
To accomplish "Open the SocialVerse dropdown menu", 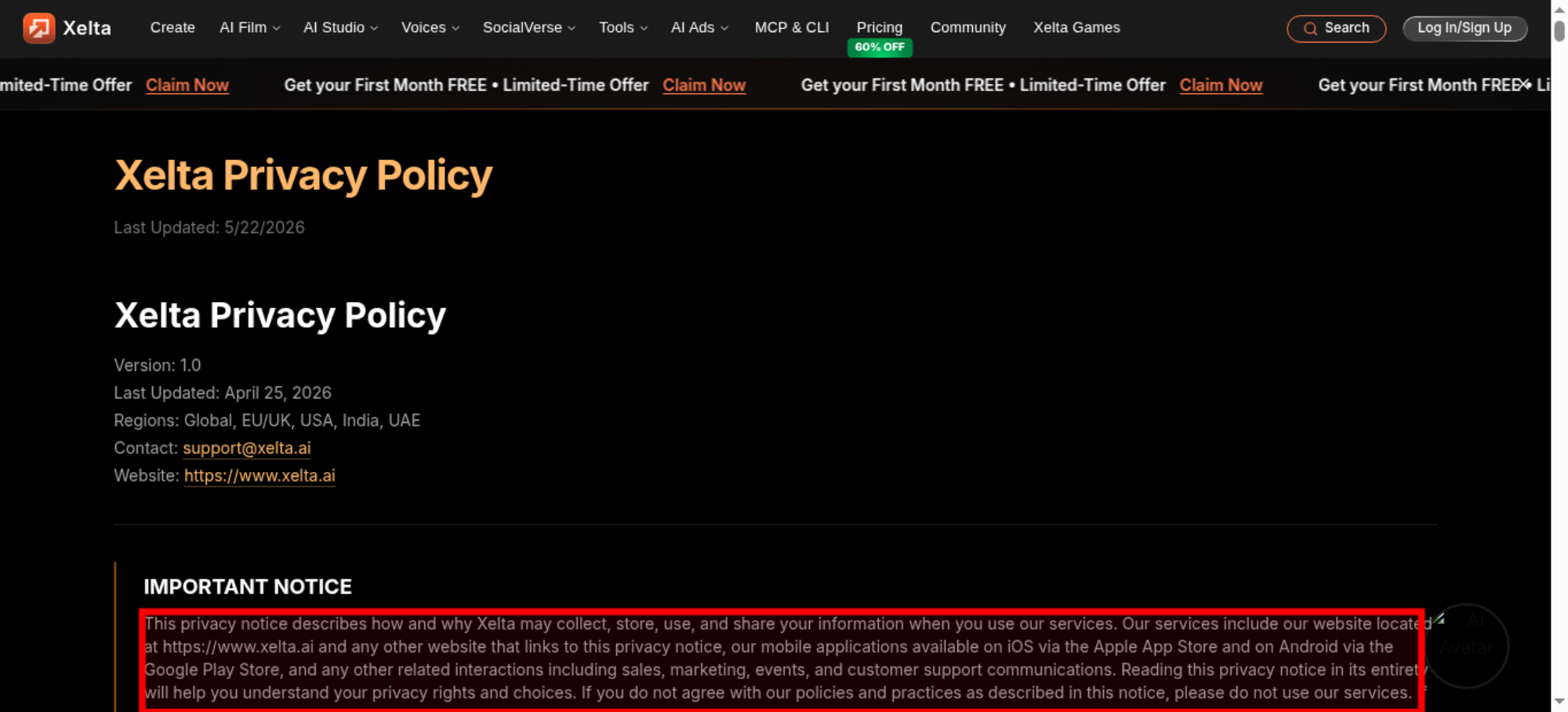I will click(x=529, y=28).
